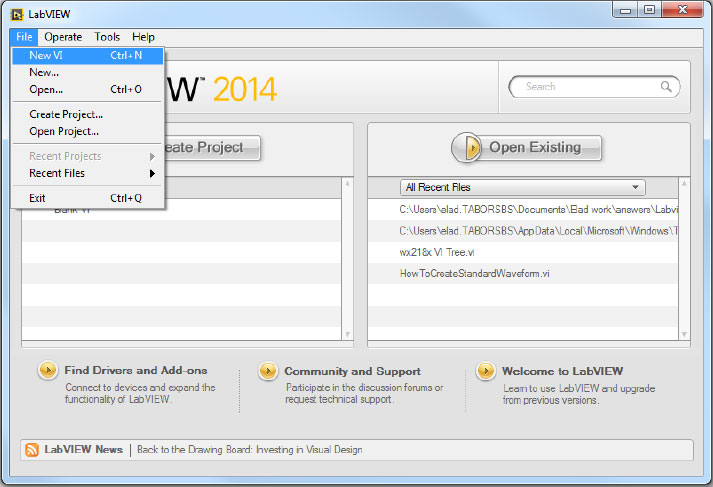Open the Tools menu
Viewport: 713px width, 487px height.
pos(107,37)
